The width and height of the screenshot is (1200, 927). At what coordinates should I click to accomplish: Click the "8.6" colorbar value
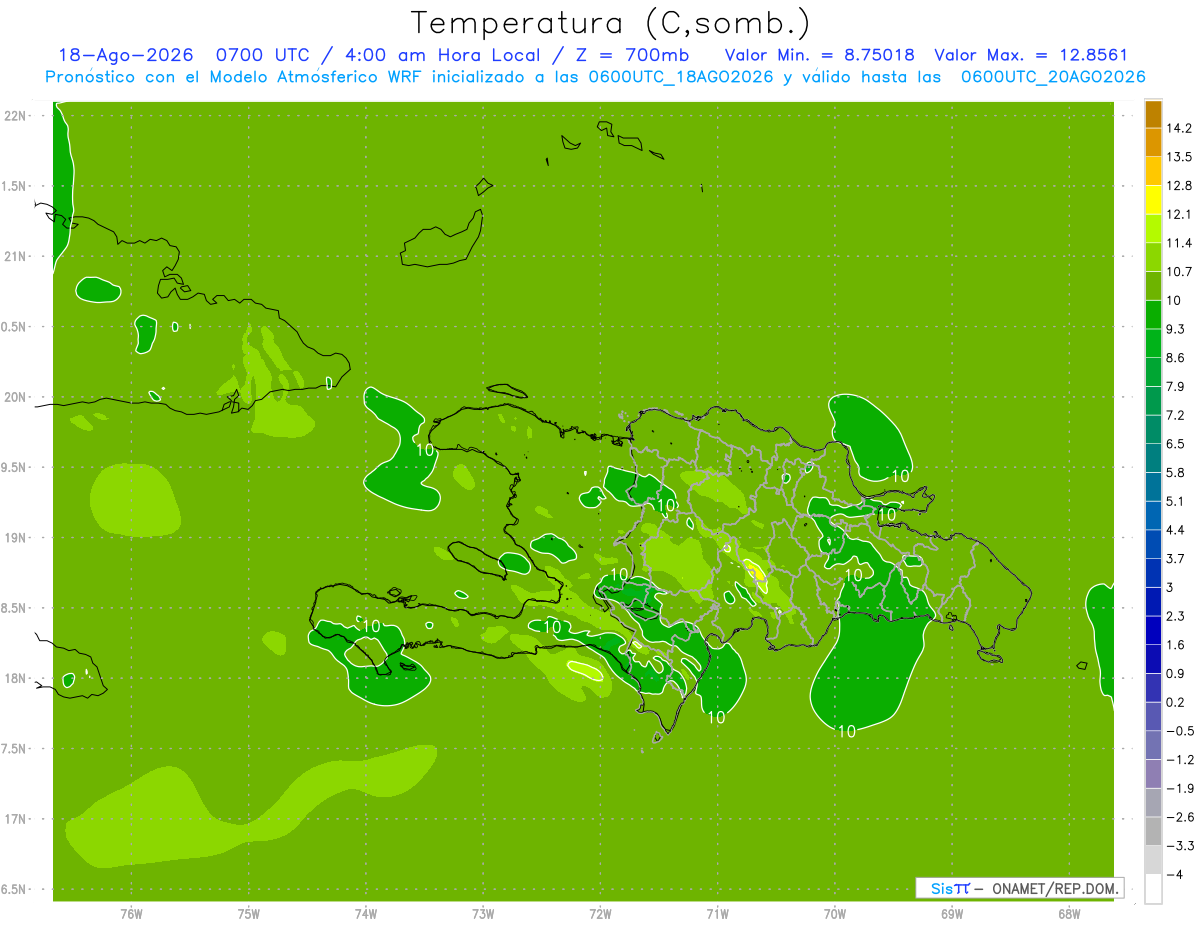pos(1177,358)
